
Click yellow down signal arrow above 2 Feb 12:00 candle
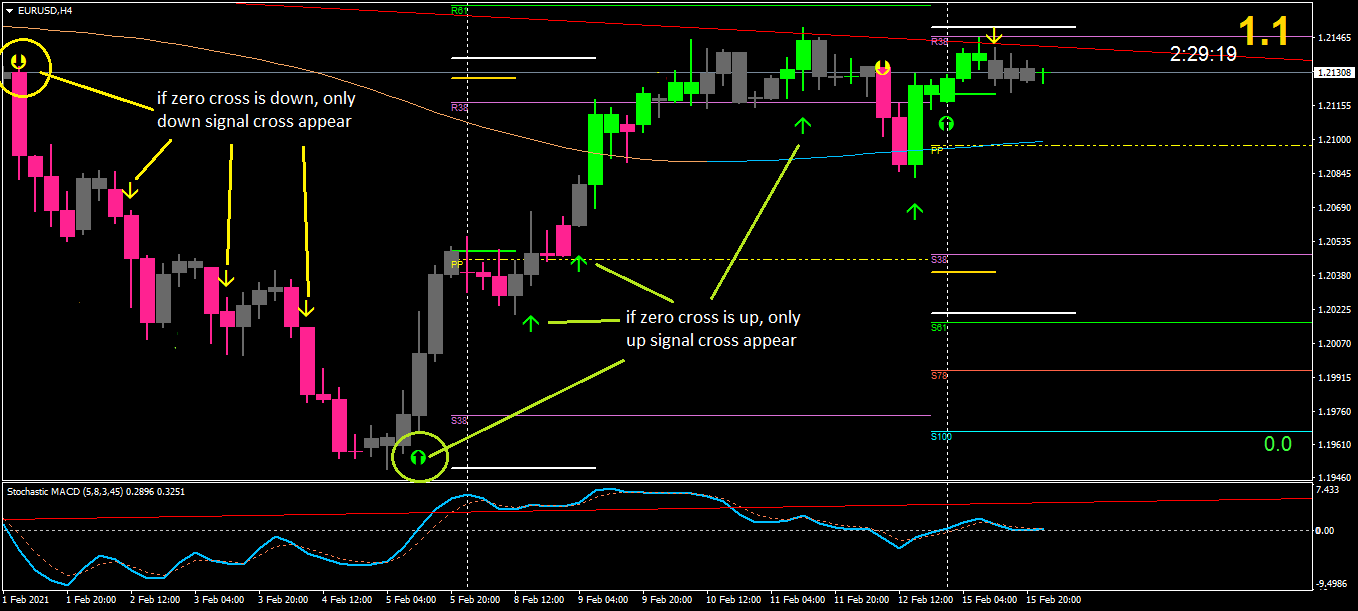pos(129,190)
